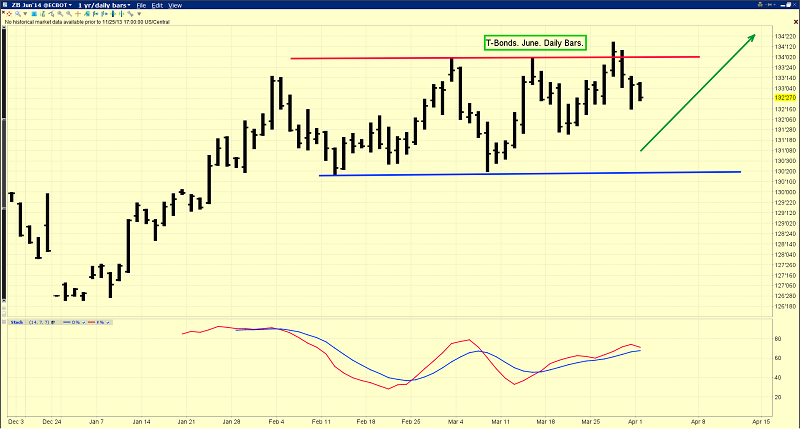Open the K% line dropdown arrow
The height and width of the screenshot is (435, 800).
(108, 323)
